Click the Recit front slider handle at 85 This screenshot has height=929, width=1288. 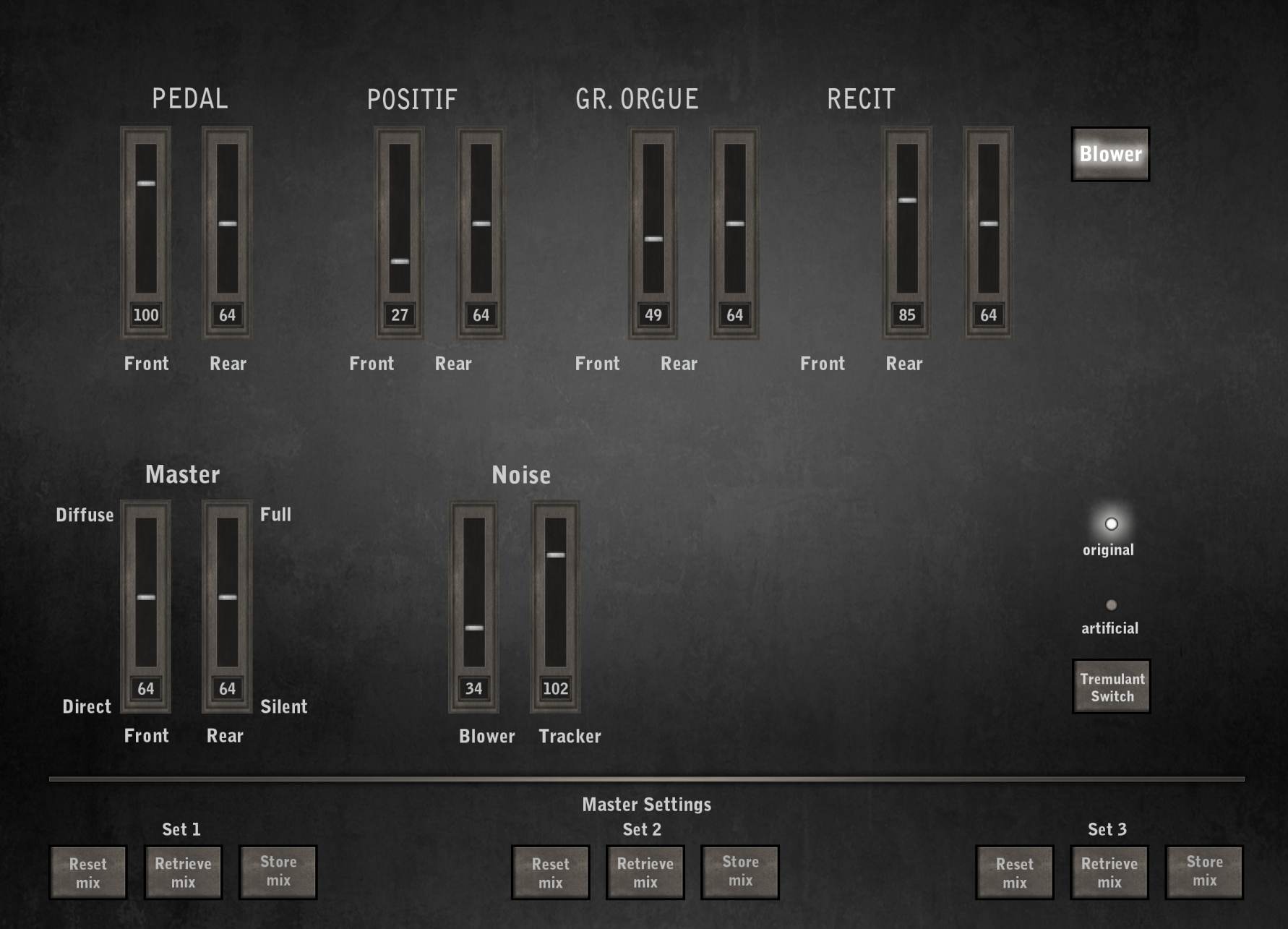click(907, 200)
